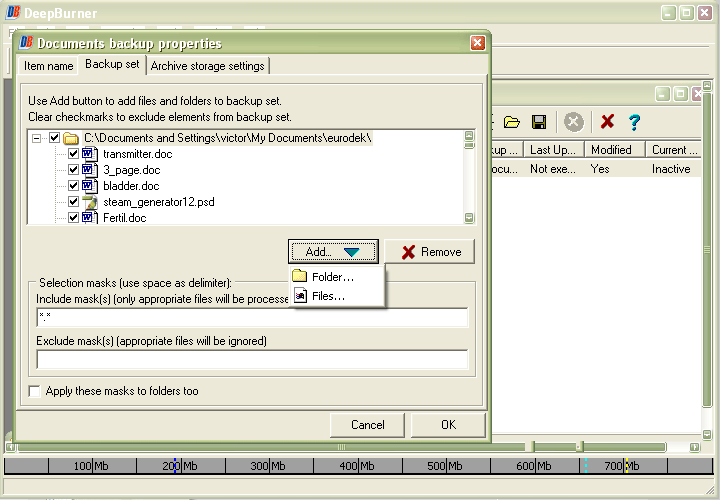Click the horizontal scrollbar left arrow
The image size is (720, 500).
point(10,447)
